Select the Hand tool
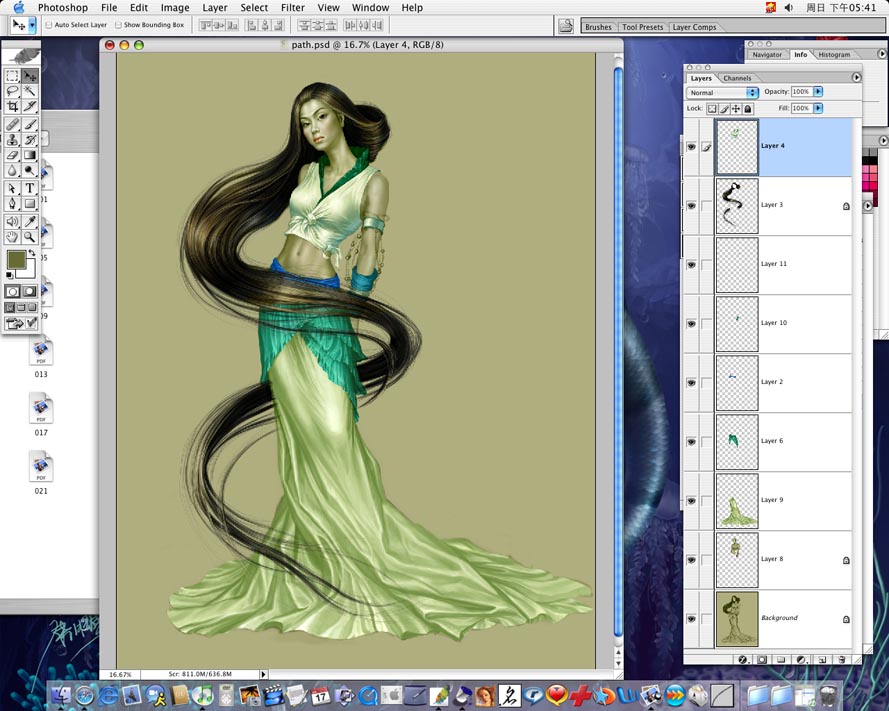The width and height of the screenshot is (889, 711). click(x=12, y=237)
